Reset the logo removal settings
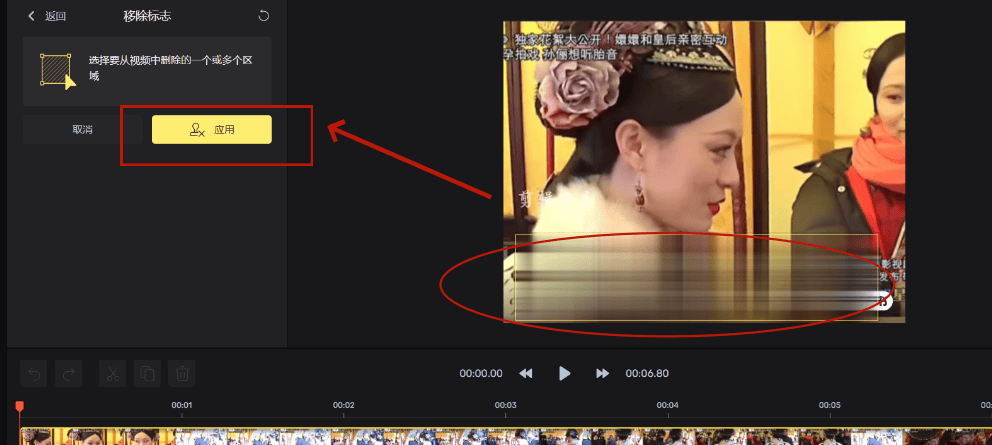This screenshot has height=445, width=992. [x=263, y=16]
